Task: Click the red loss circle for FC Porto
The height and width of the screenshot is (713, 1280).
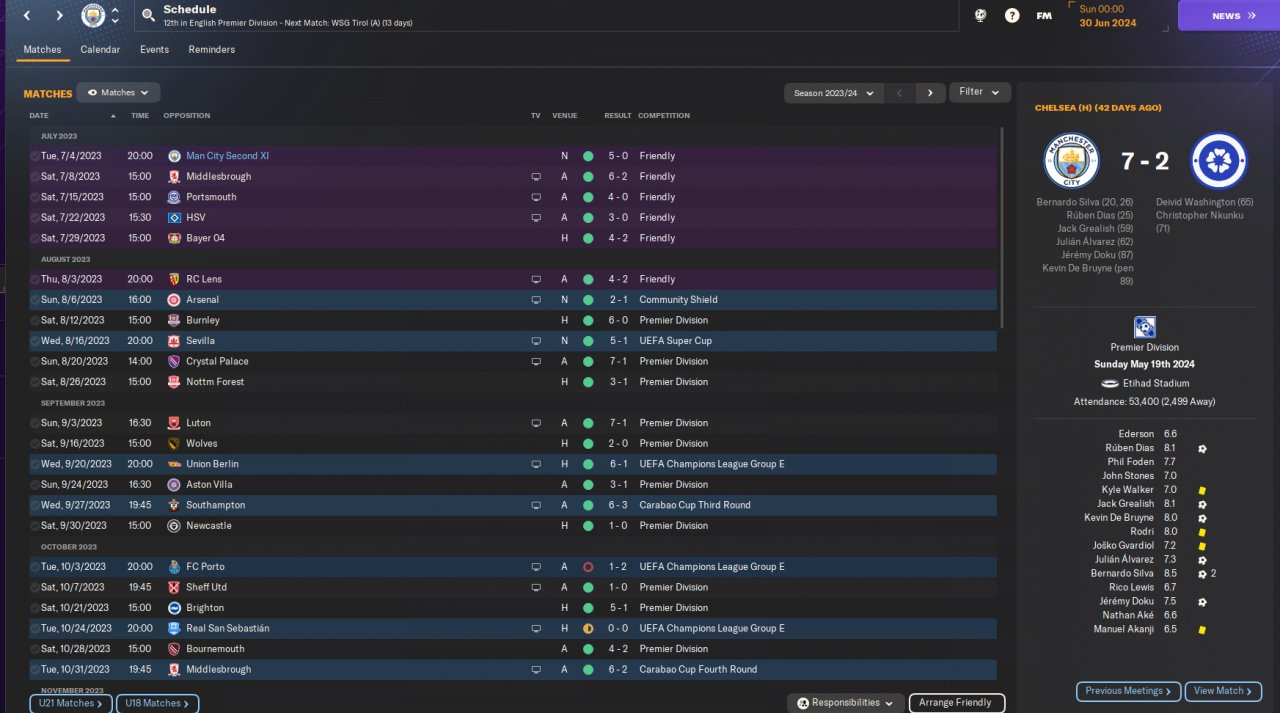Action: click(x=588, y=567)
